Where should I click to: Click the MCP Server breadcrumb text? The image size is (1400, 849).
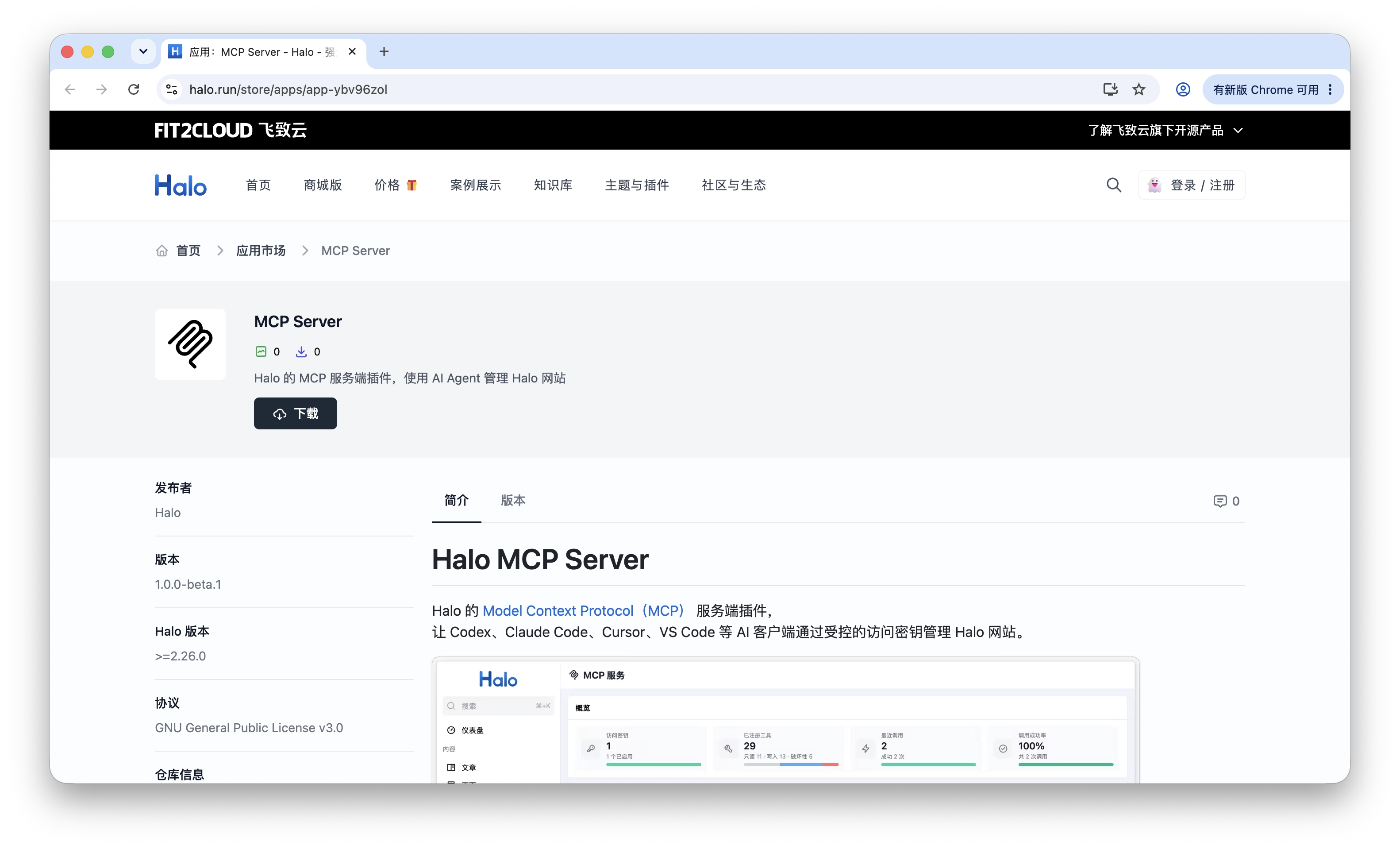356,251
